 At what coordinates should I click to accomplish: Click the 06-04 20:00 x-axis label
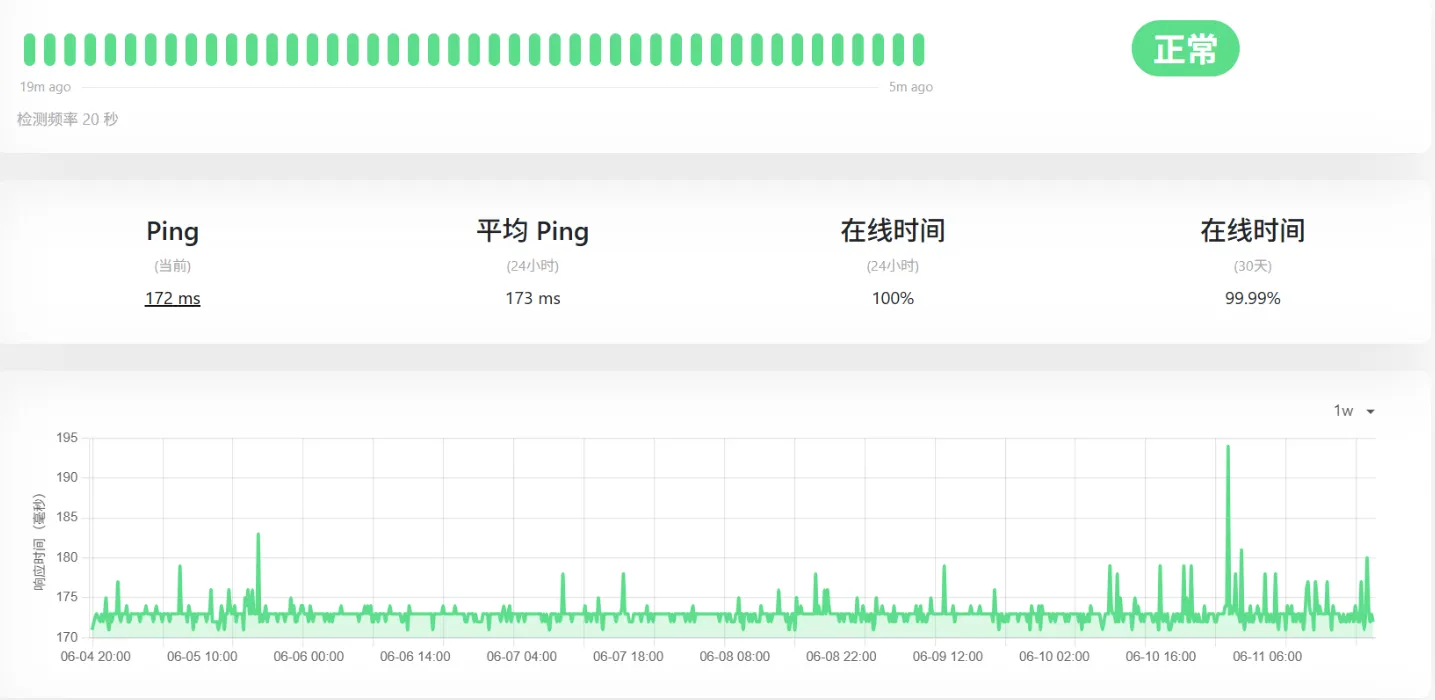pos(95,657)
